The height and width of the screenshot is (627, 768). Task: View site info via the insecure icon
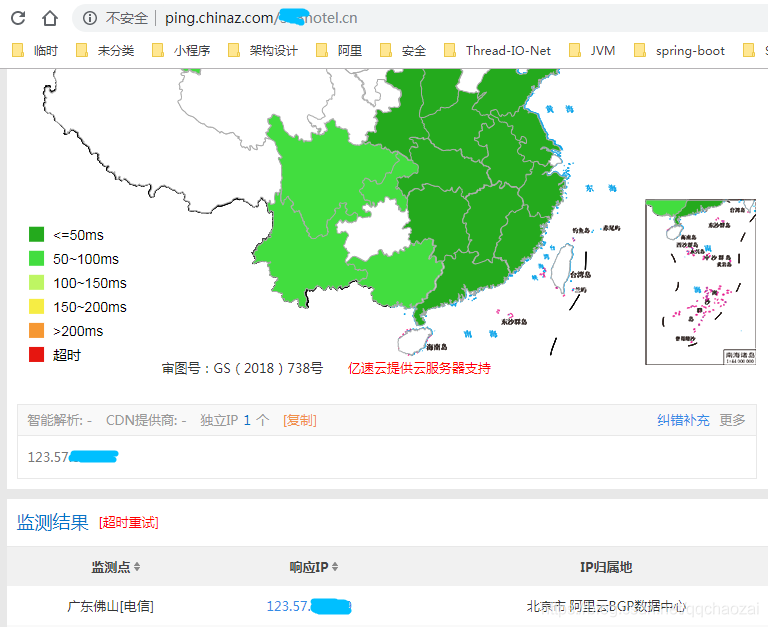click(90, 18)
